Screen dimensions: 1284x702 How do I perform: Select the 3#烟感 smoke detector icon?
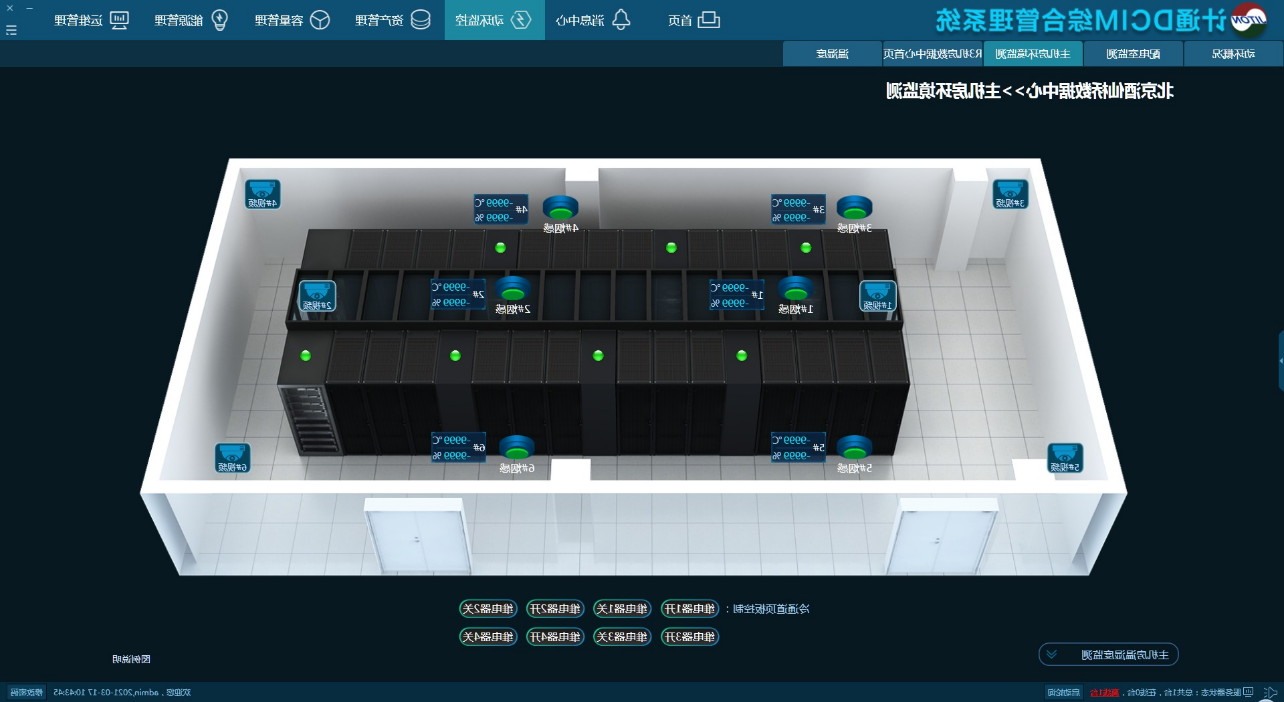click(x=854, y=208)
